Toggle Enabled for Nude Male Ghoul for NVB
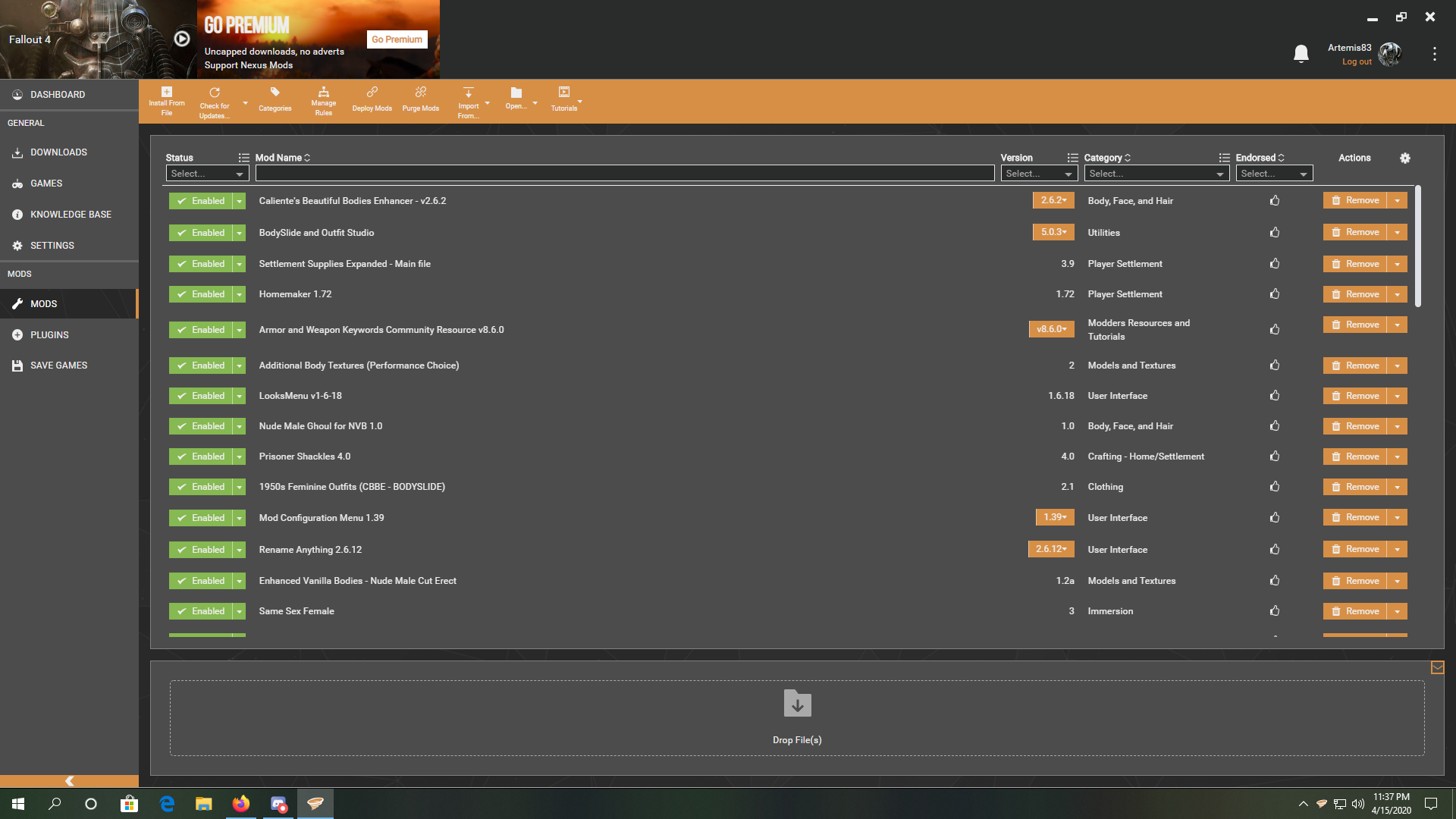Viewport: 1456px width, 819px height. point(201,426)
